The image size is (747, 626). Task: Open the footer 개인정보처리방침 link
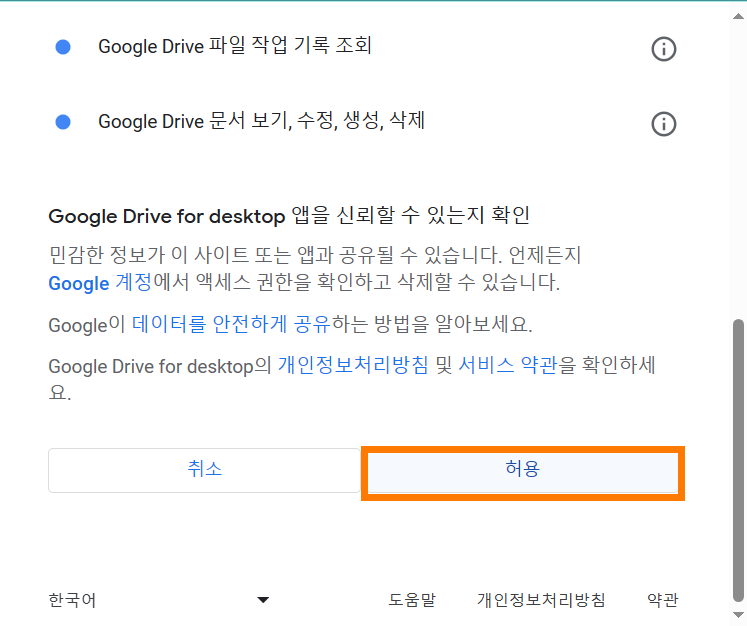pos(541,600)
